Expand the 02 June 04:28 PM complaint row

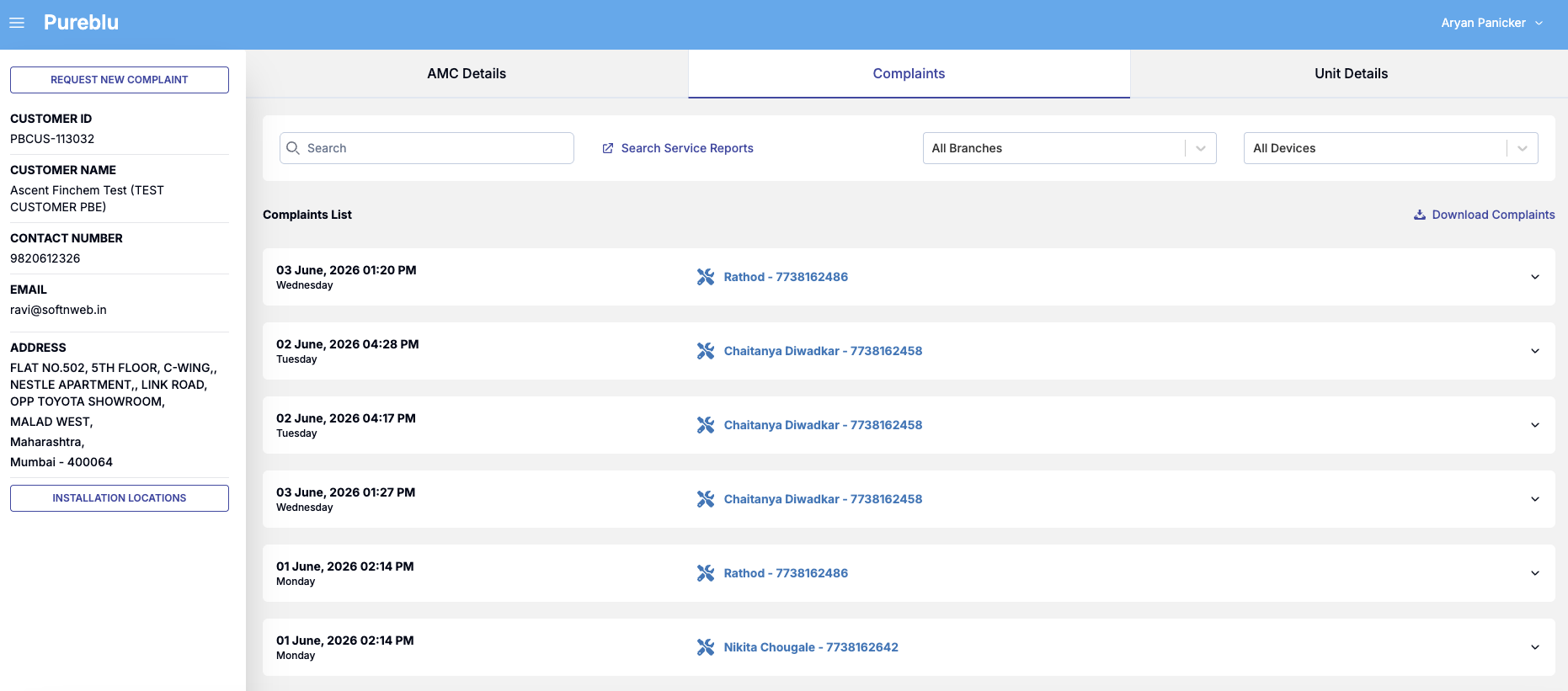1535,351
